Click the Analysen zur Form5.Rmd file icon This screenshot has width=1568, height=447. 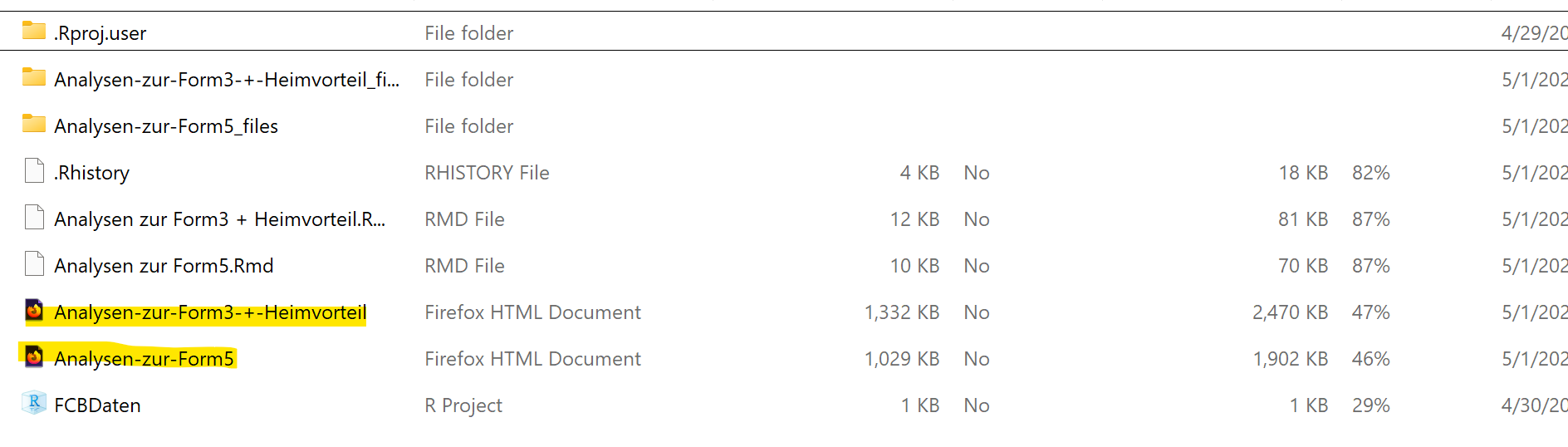pyautogui.click(x=34, y=264)
